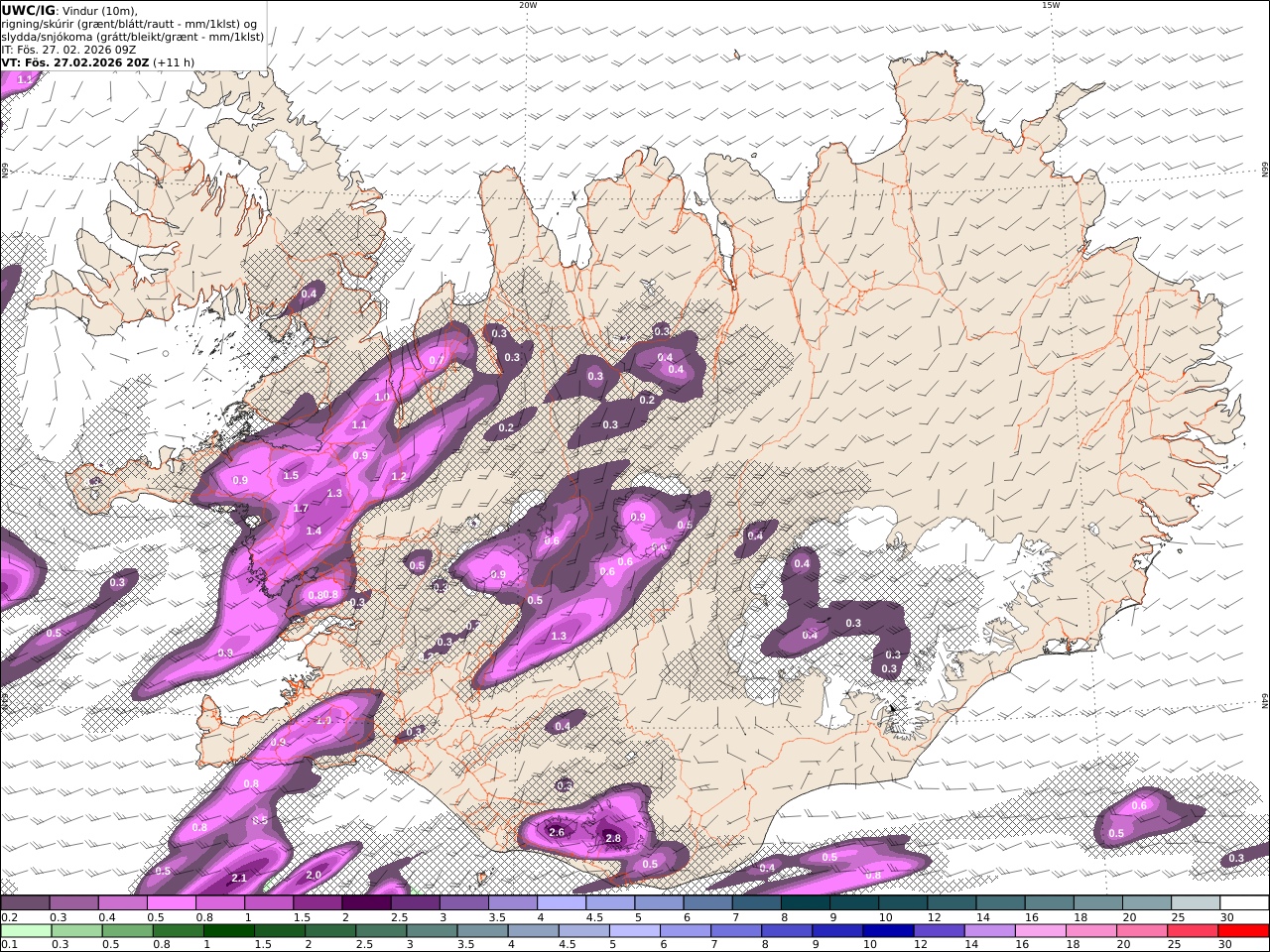Select the darkest green rain swatch labeled 1
This screenshot has height=952, width=1270.
pos(228,931)
